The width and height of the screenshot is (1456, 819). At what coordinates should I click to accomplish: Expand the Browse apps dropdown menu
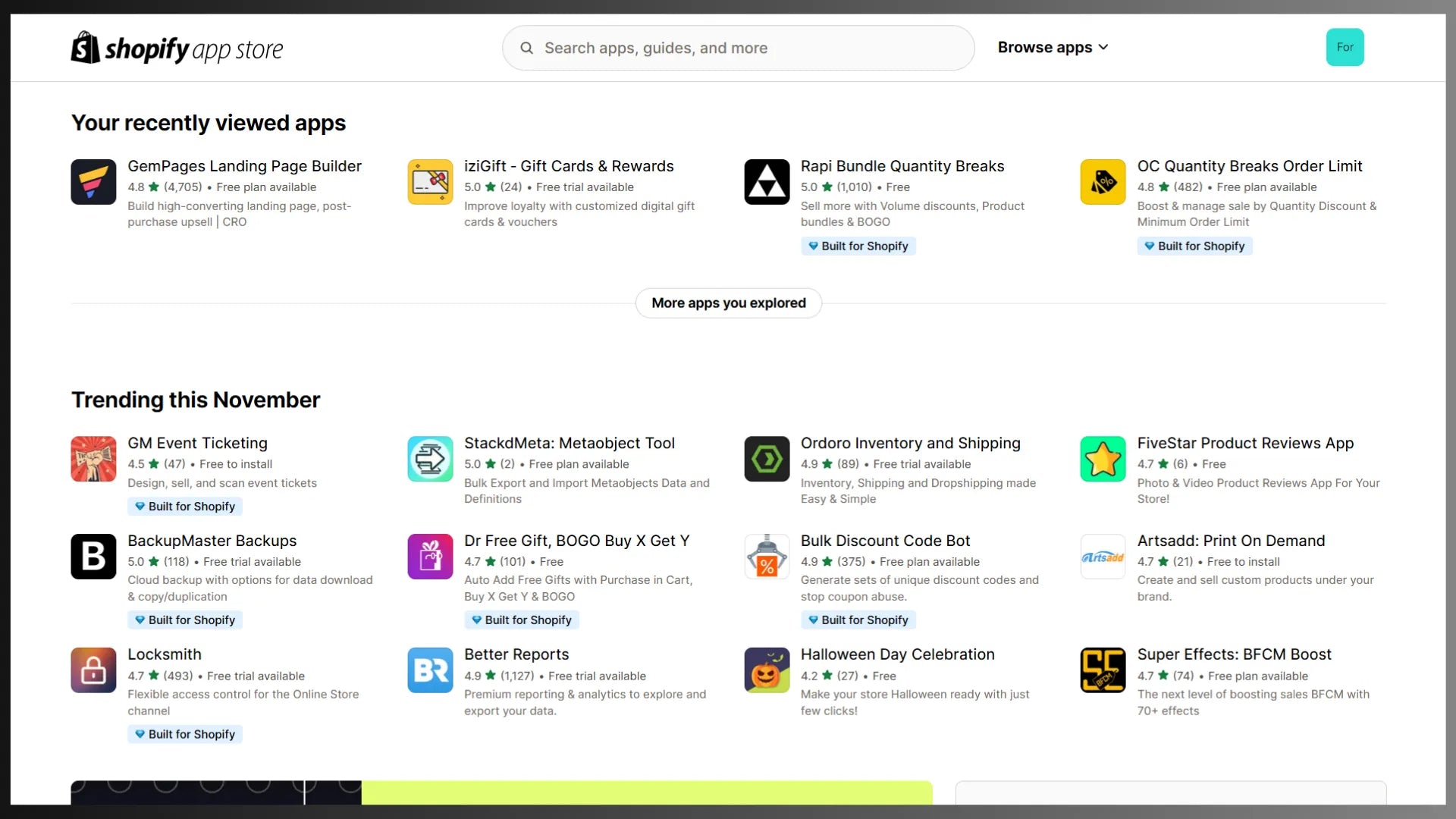(1053, 48)
